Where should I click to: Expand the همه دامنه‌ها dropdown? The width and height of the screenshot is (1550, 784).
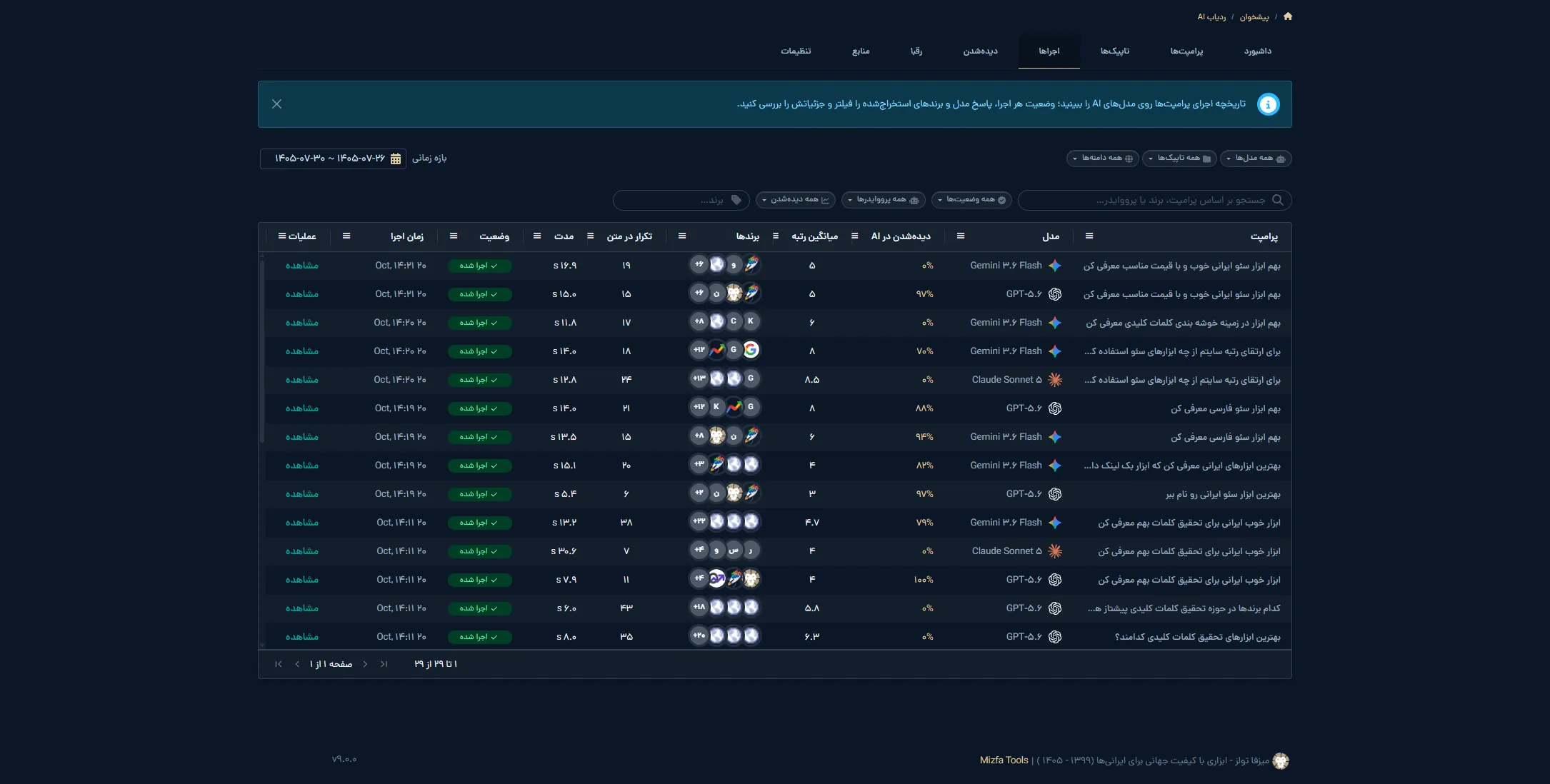[1102, 159]
